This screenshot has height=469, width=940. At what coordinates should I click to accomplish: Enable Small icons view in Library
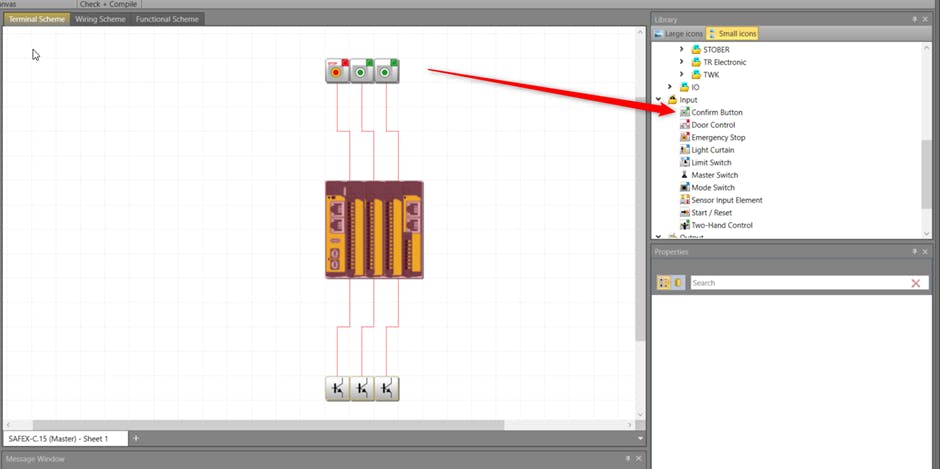[733, 34]
